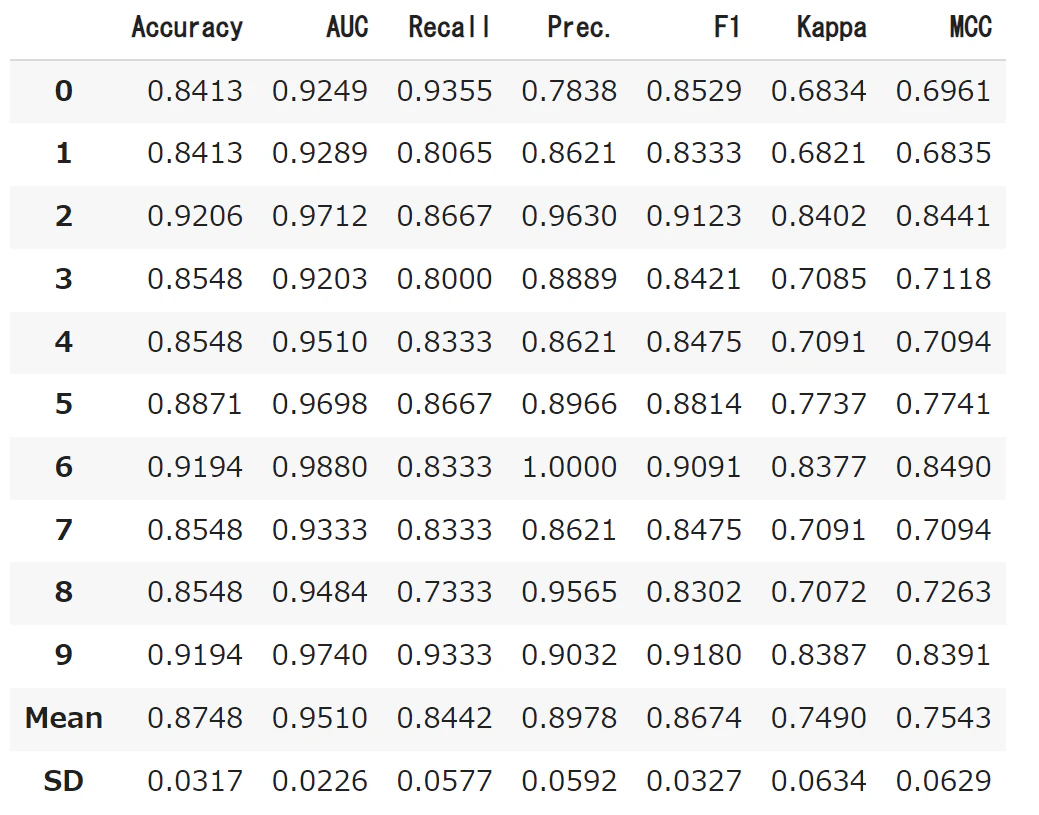Select Accuracy value 0.9206 in row 2

pos(195,217)
